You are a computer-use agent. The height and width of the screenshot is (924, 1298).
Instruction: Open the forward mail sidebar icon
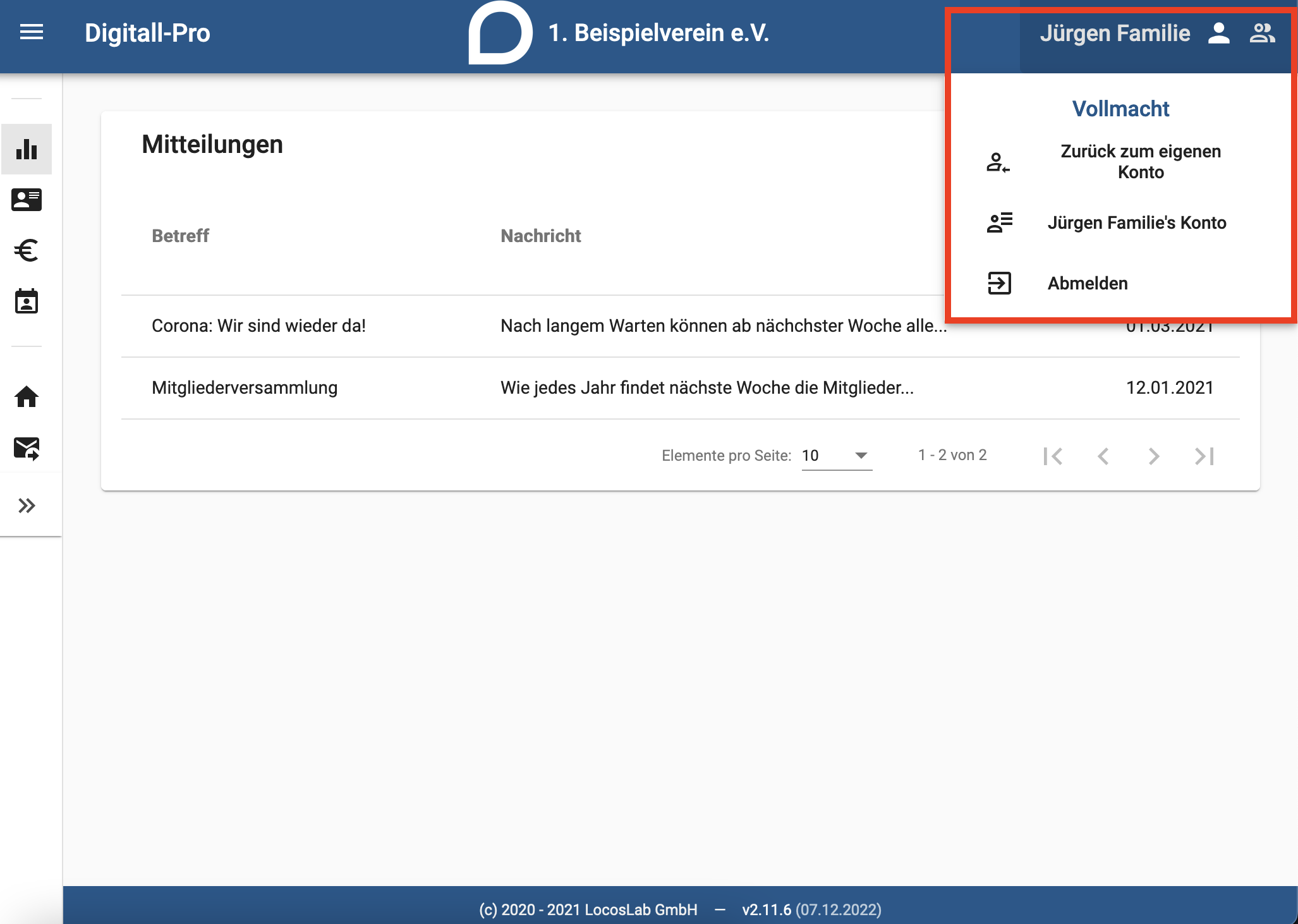click(27, 448)
